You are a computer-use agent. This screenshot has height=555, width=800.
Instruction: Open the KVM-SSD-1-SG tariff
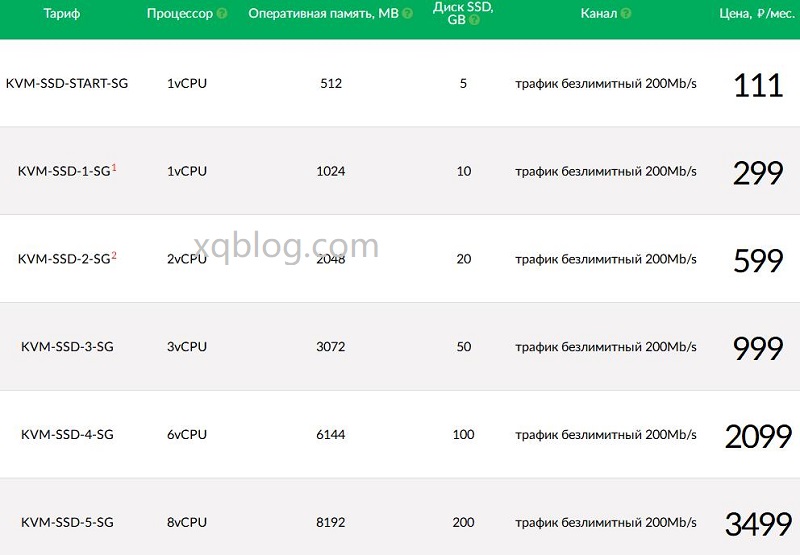64,171
